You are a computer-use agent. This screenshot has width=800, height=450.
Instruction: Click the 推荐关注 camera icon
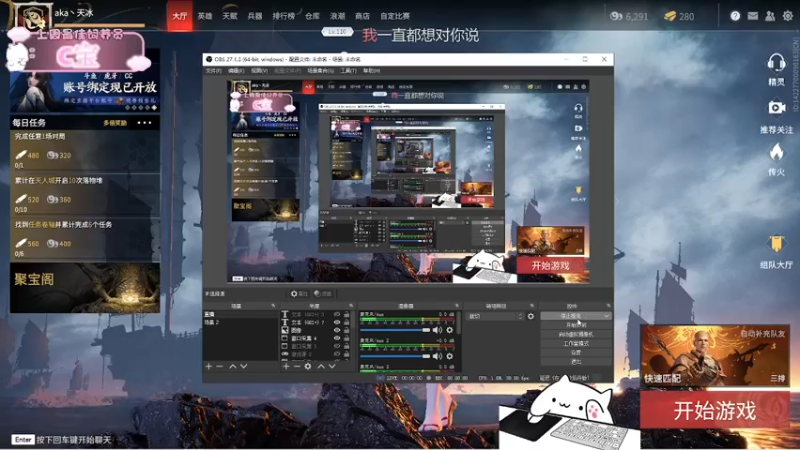777,108
